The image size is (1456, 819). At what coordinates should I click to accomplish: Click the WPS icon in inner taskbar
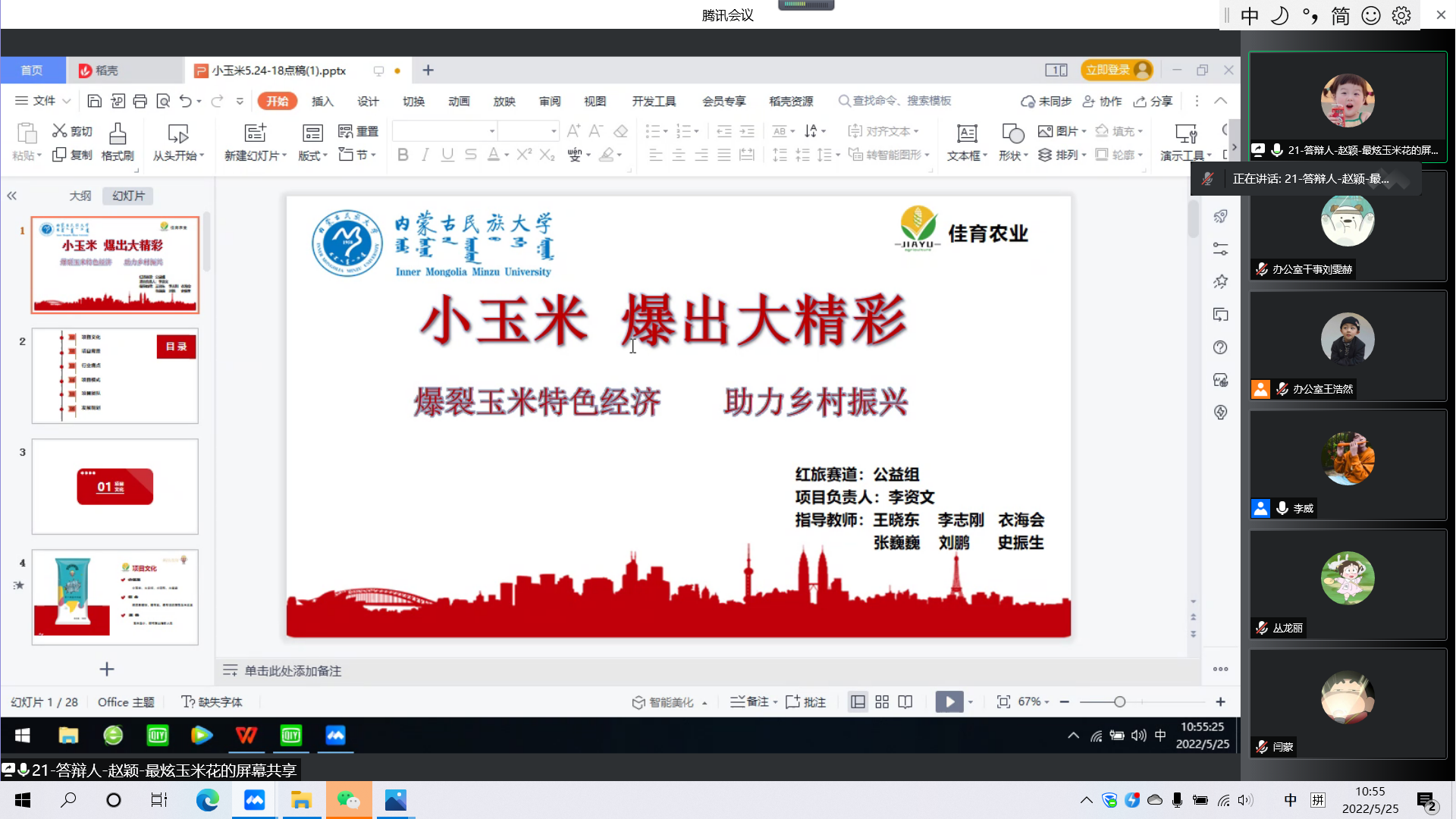point(246,735)
